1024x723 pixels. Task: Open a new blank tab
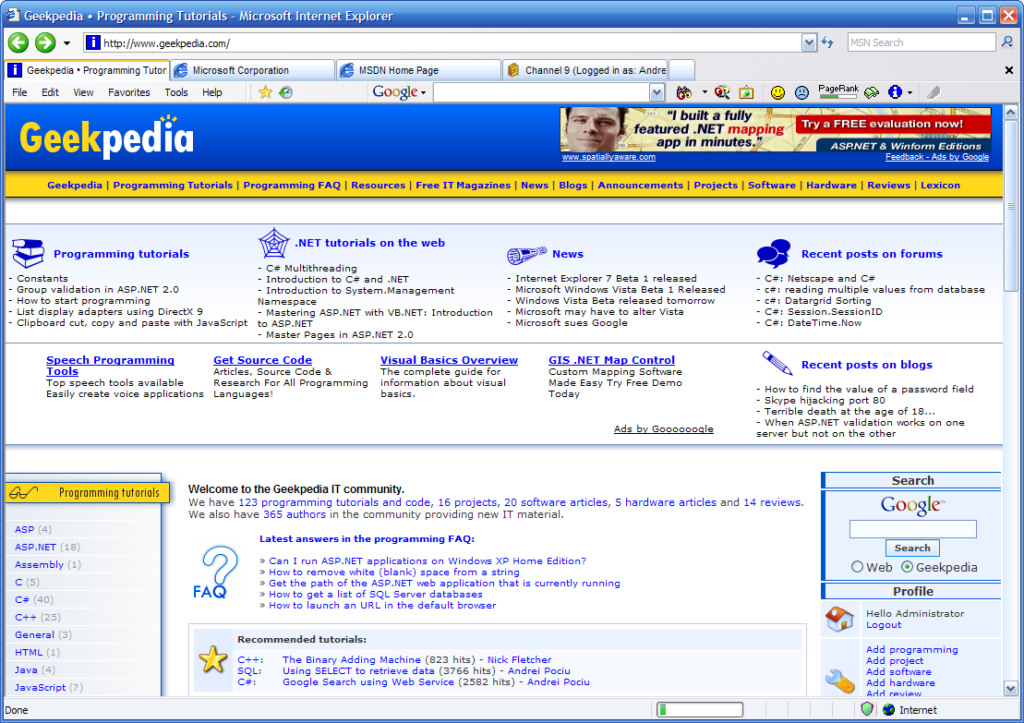pos(682,70)
